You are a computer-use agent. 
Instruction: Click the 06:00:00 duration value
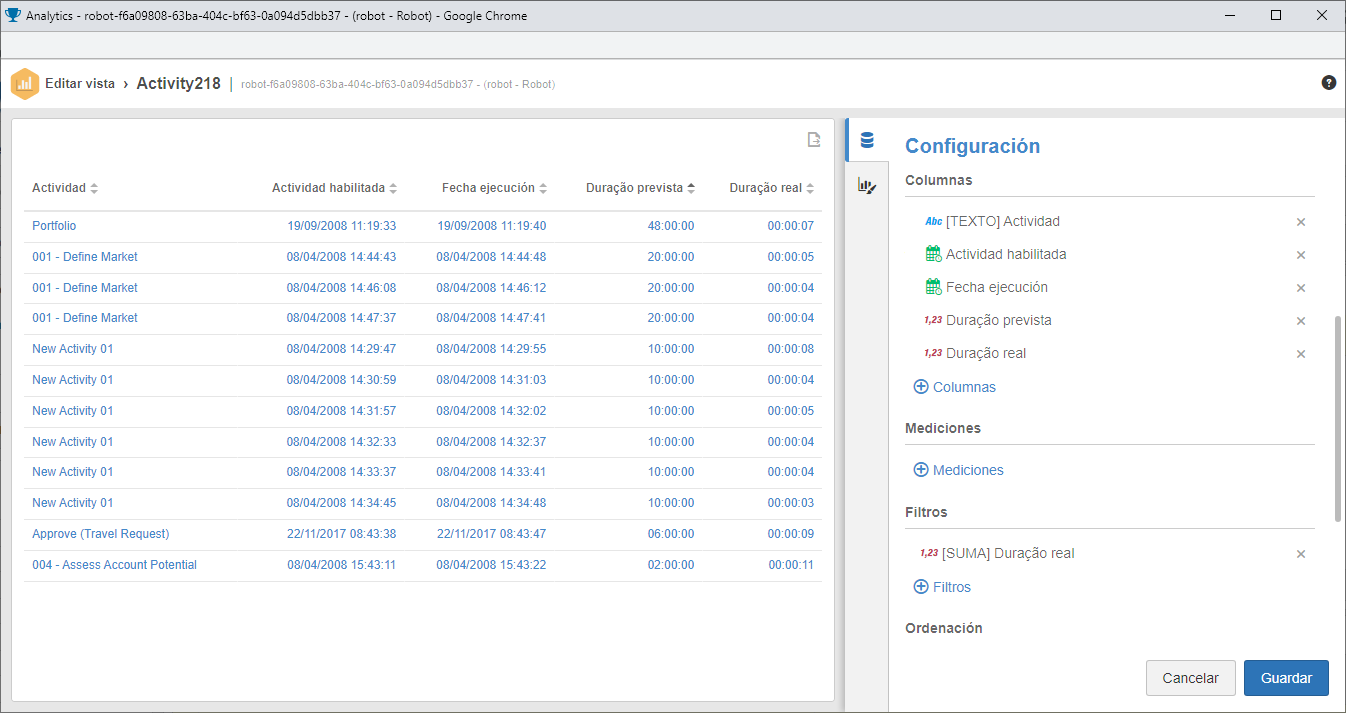click(671, 534)
